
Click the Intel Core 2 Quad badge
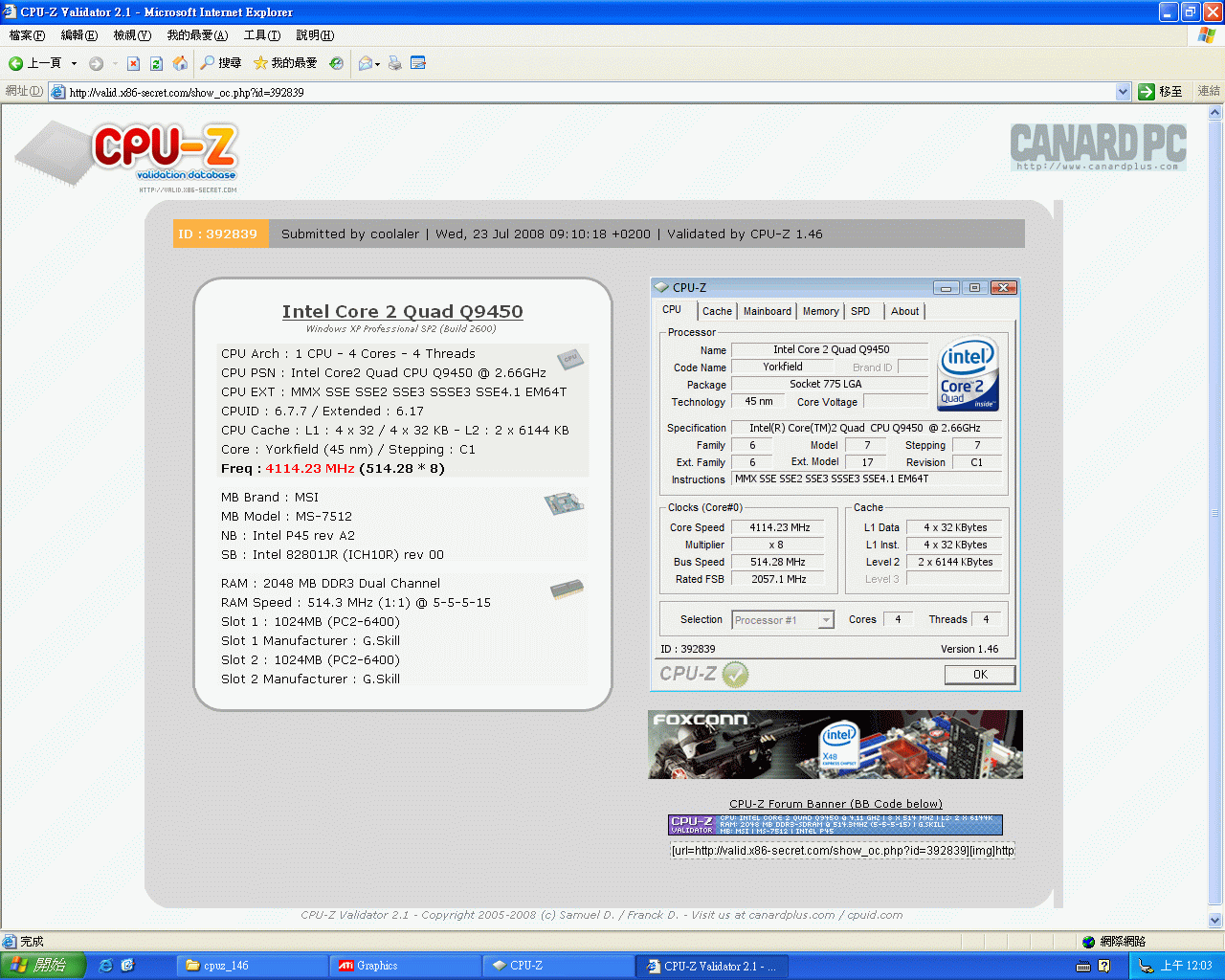[x=969, y=374]
